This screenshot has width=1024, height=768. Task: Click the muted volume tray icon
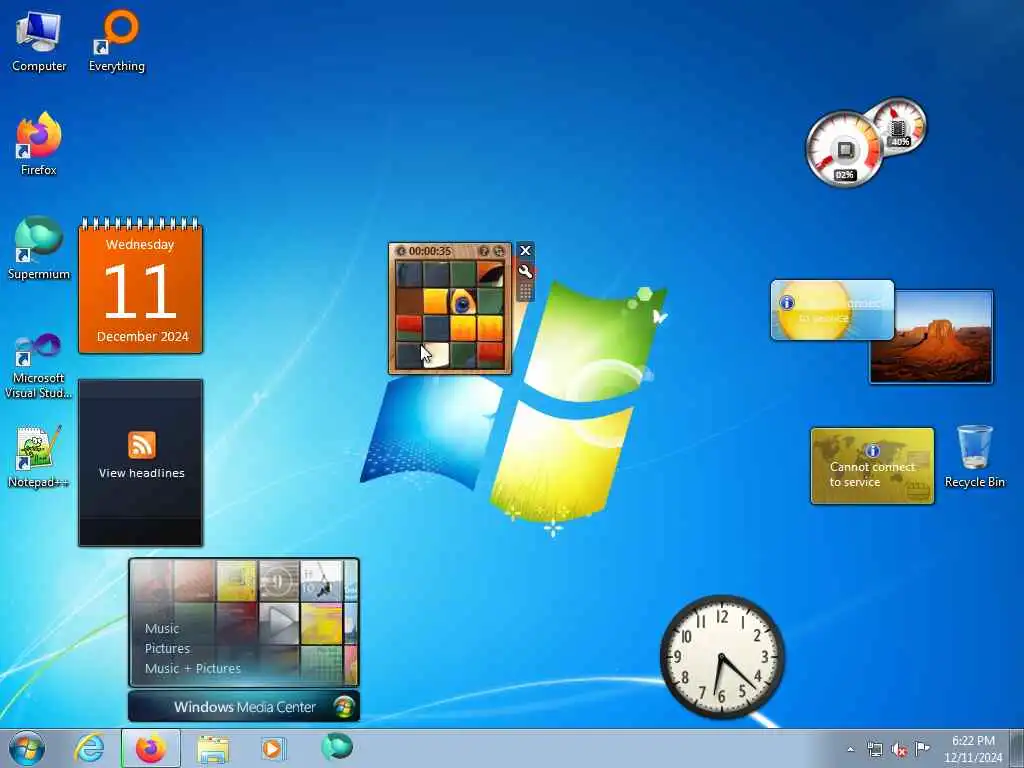point(899,749)
